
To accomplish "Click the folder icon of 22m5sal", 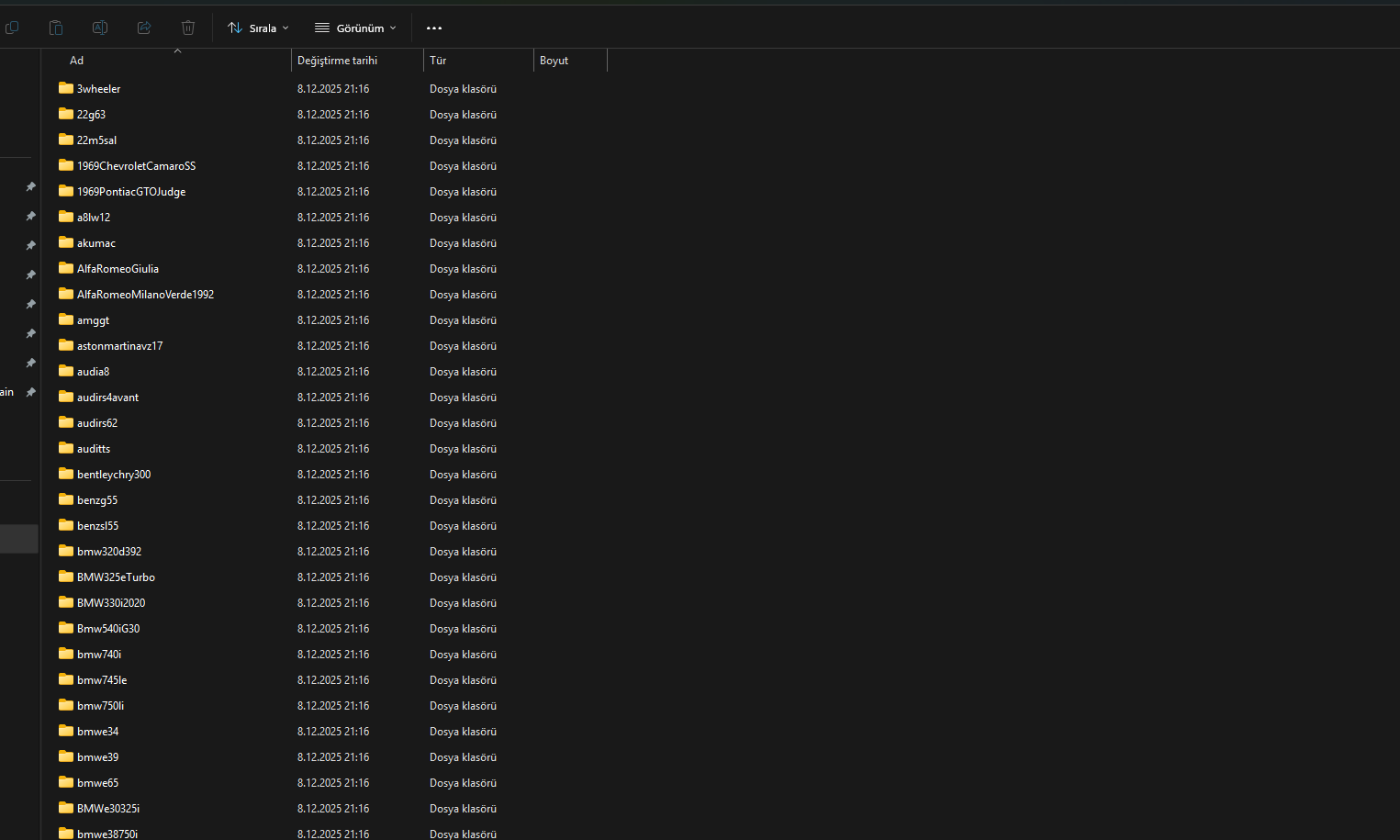I will (66, 140).
